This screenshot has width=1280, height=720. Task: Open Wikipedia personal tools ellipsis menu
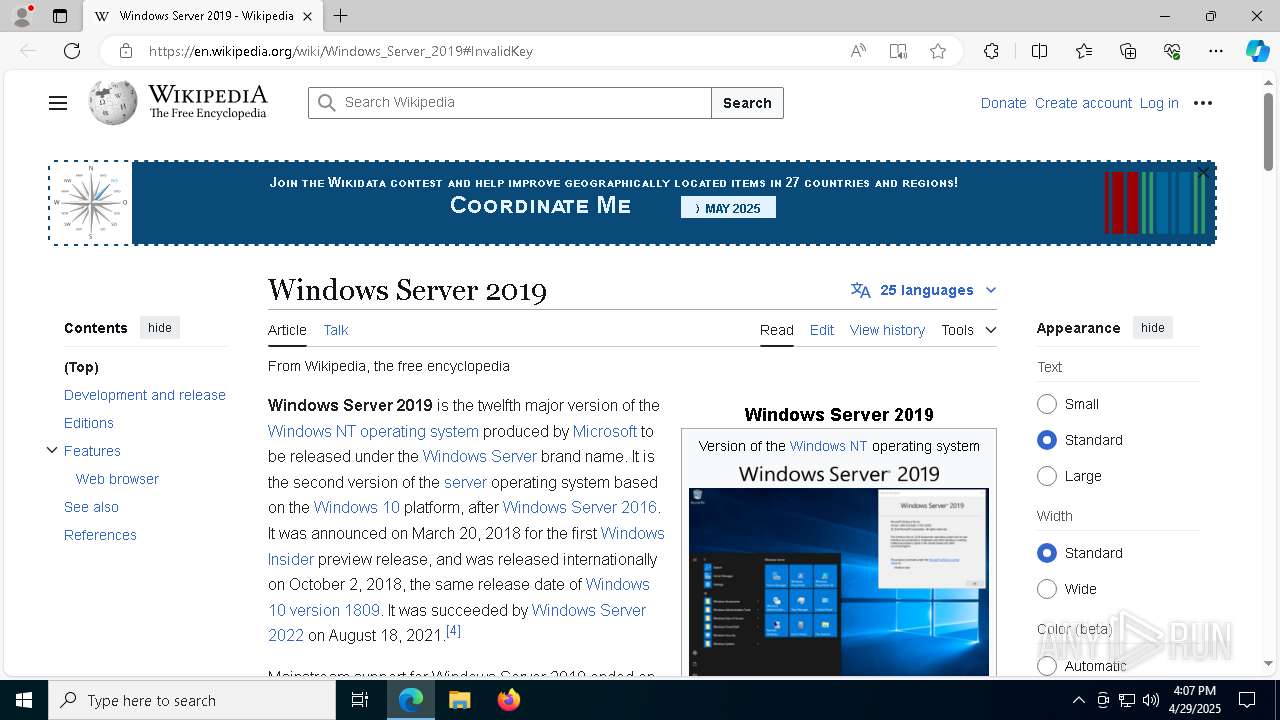(x=1203, y=103)
